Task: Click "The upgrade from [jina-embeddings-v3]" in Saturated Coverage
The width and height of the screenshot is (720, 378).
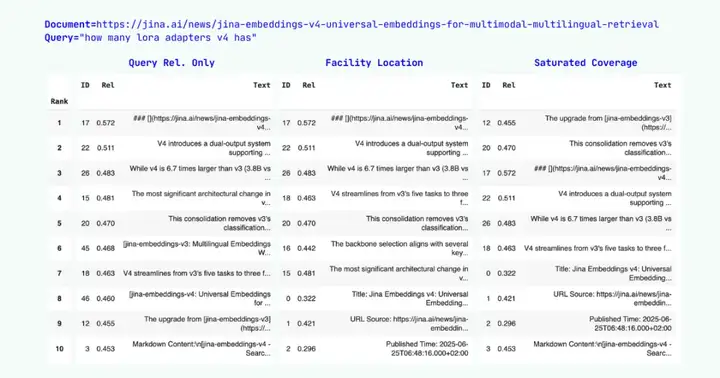Action: [x=608, y=118]
